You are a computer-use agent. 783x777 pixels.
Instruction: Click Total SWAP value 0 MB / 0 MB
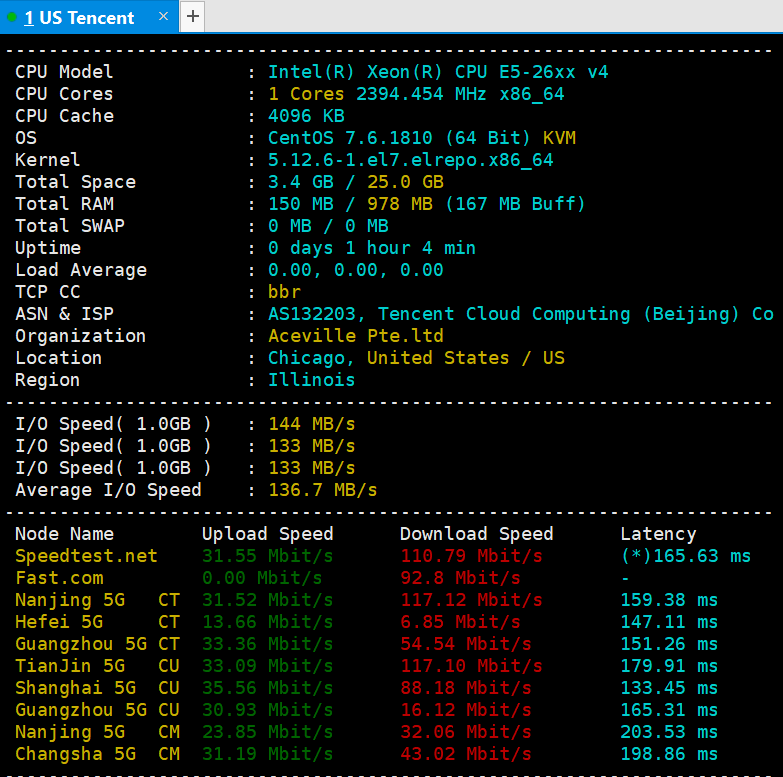tap(328, 226)
